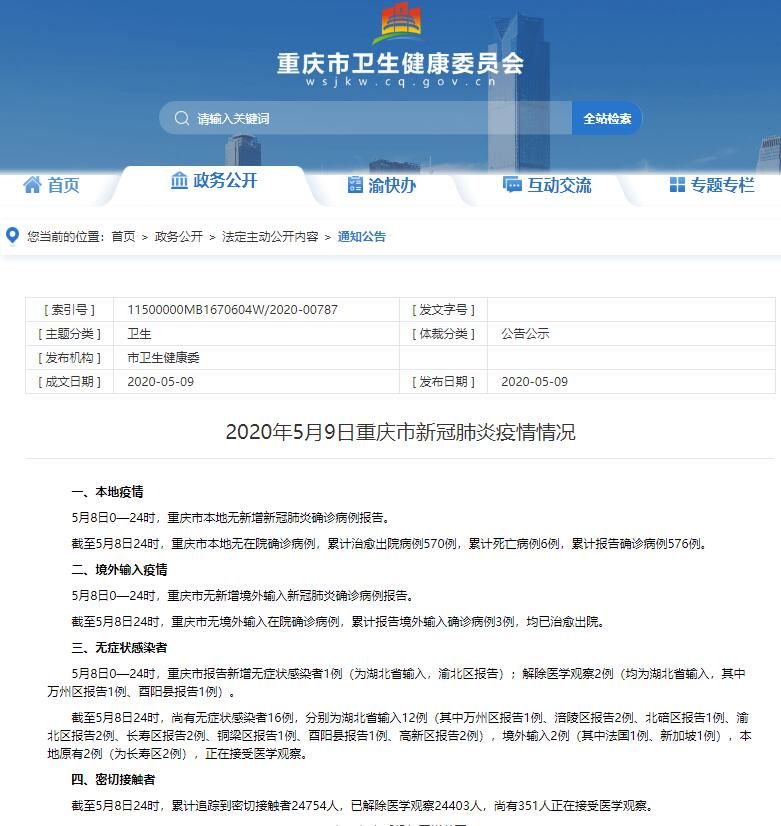Click the house icon beside 首页
Image resolution: width=781 pixels, height=826 pixels.
[x=32, y=185]
